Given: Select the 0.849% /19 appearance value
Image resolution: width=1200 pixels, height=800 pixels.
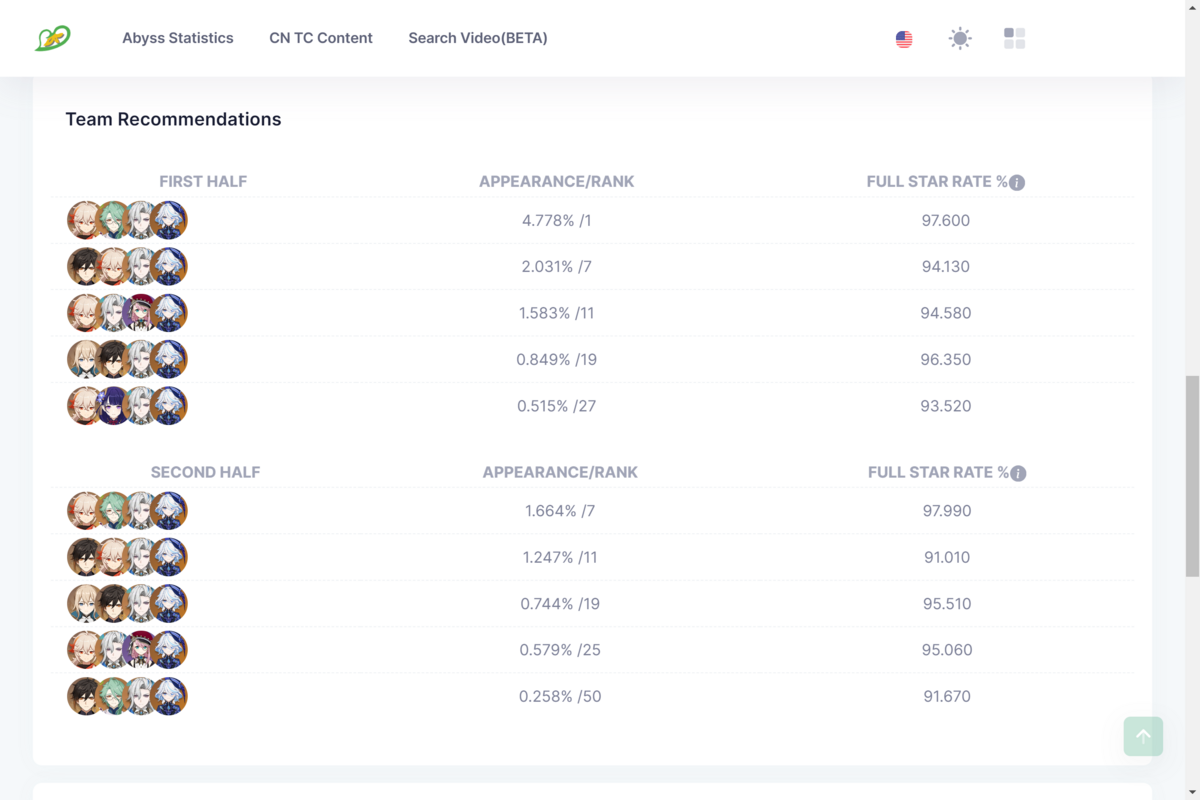Looking at the screenshot, I should 557,360.
